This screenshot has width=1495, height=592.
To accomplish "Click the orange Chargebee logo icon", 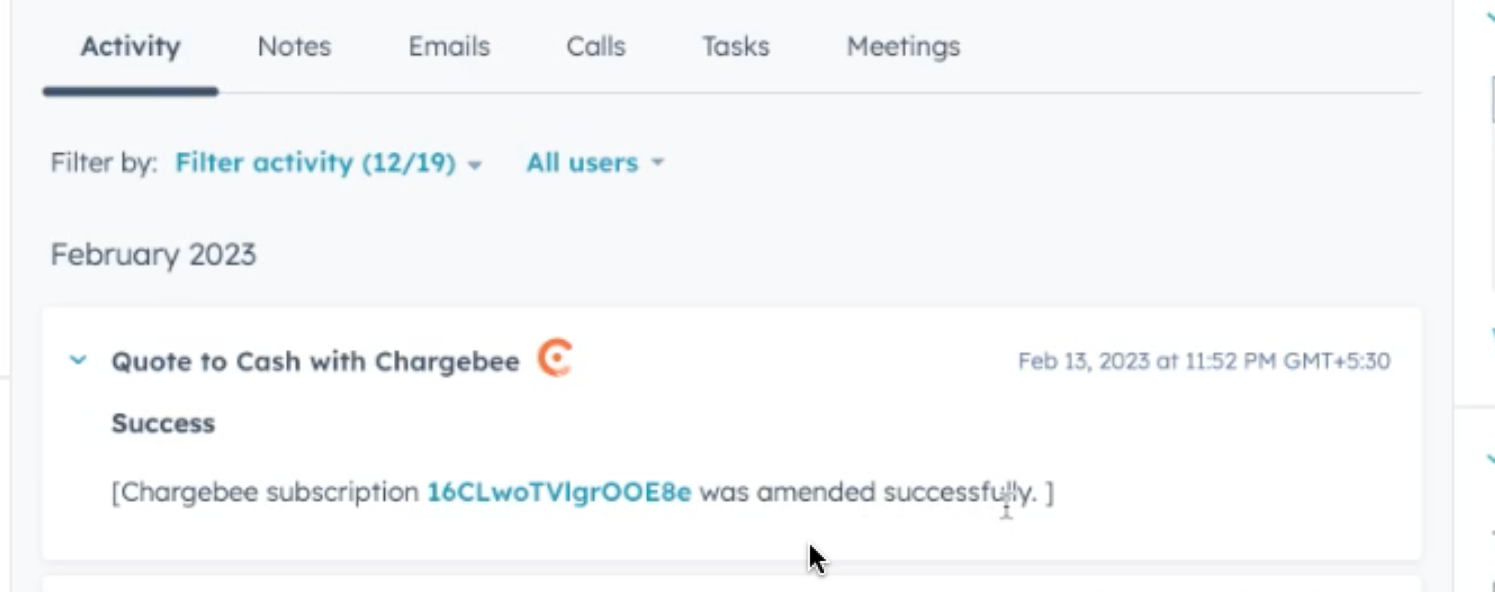I will pos(554,358).
